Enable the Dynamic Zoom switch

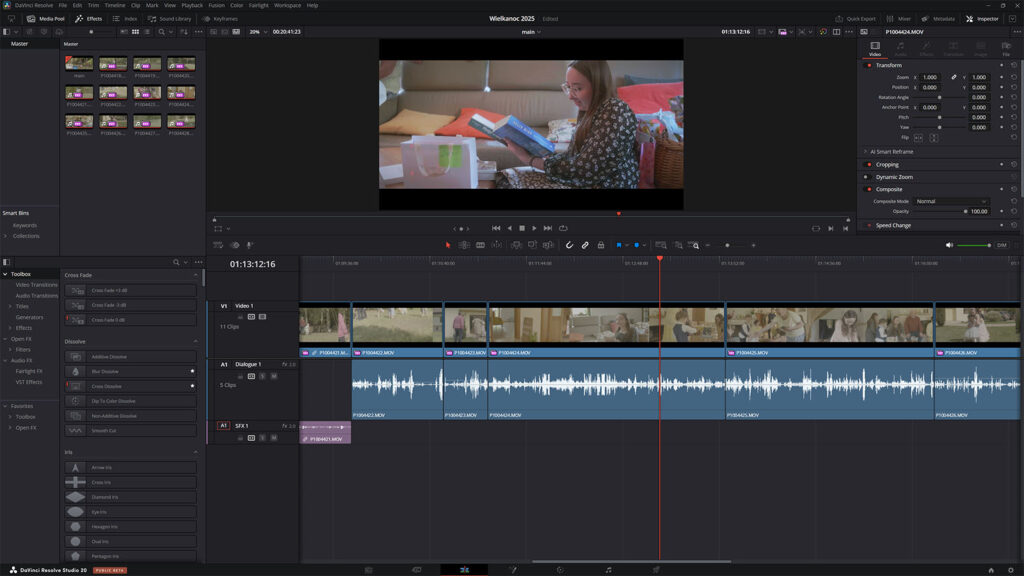click(867, 177)
